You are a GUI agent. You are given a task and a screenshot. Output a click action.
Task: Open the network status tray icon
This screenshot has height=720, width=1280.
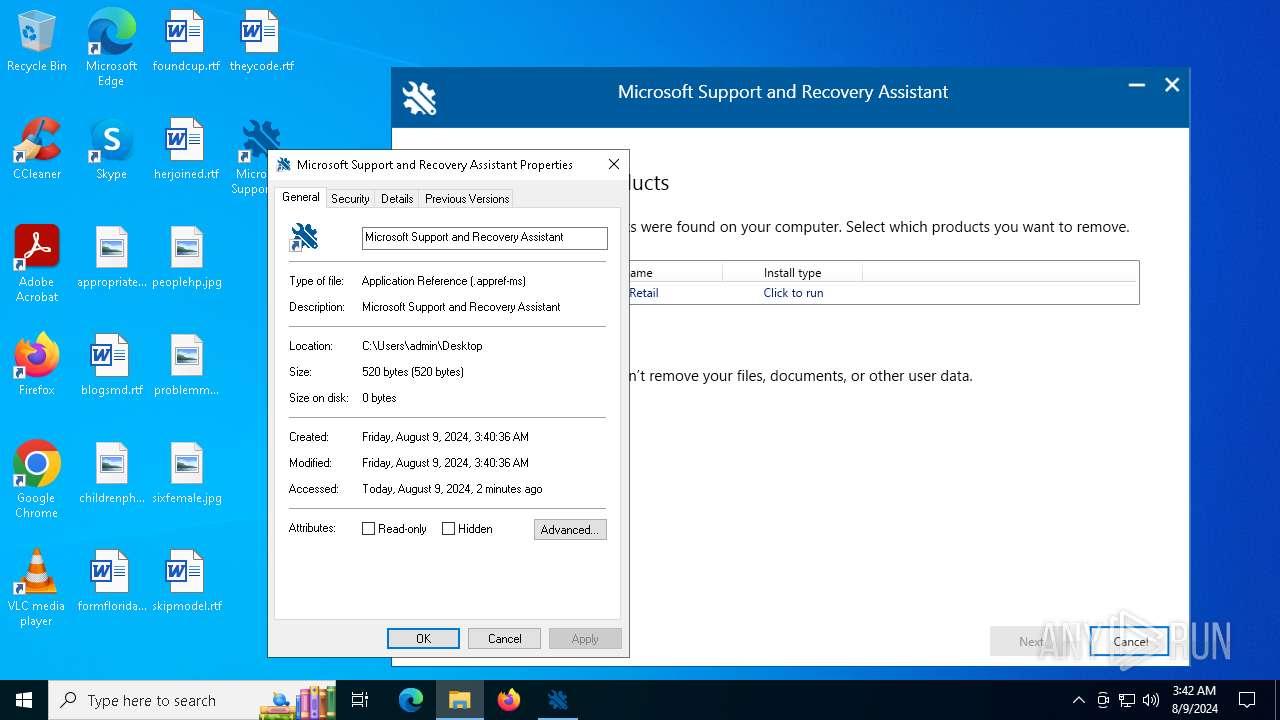[x=1127, y=700]
